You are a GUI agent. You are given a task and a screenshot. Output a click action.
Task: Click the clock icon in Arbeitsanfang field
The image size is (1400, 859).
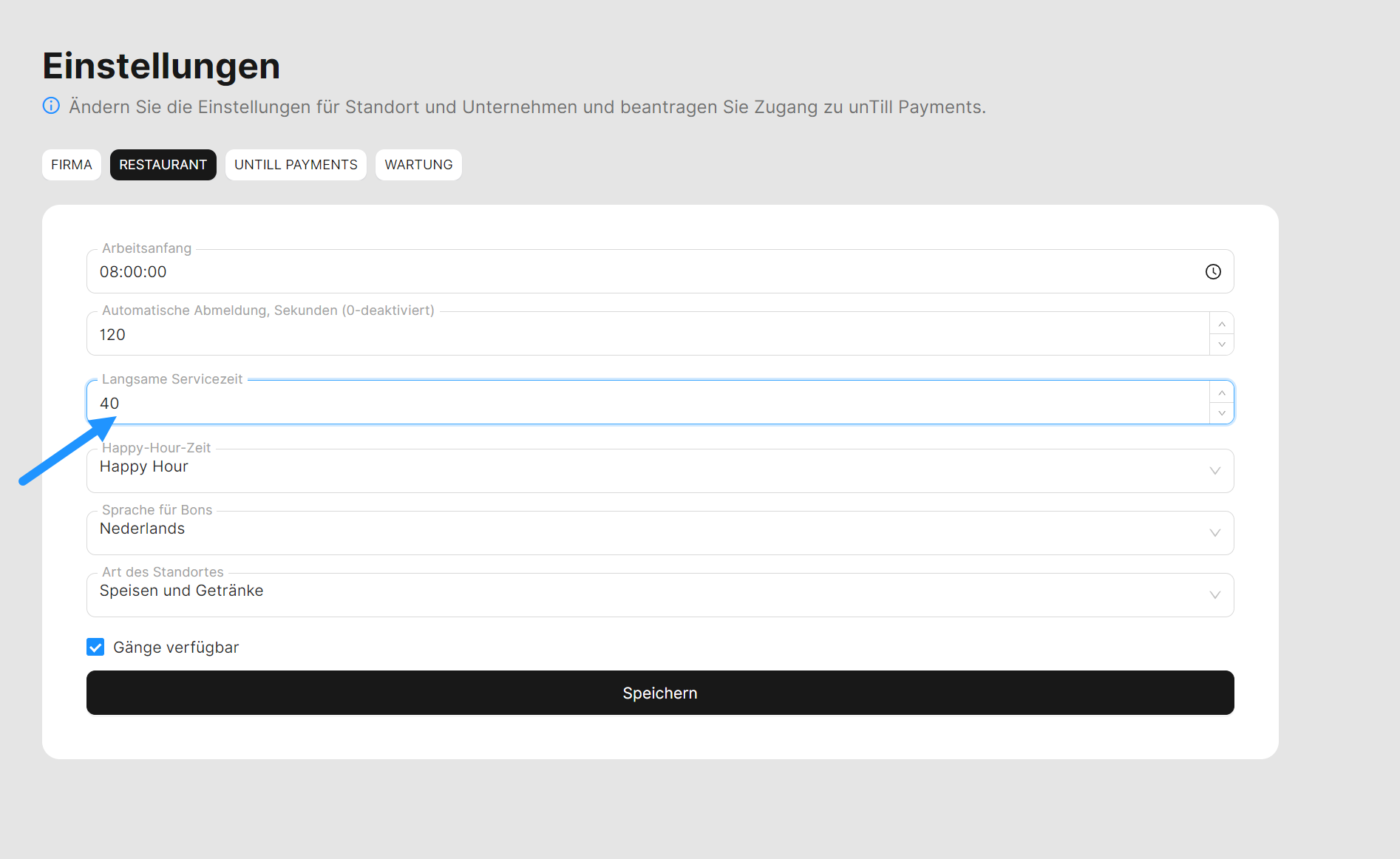(1213, 272)
